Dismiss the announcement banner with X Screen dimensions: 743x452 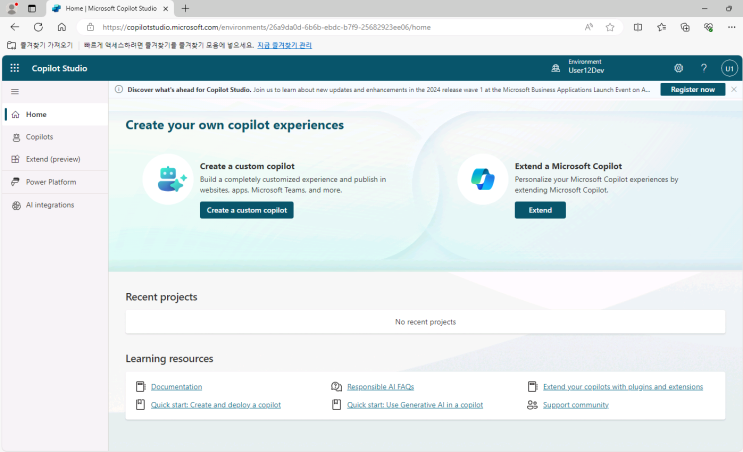click(x=734, y=90)
